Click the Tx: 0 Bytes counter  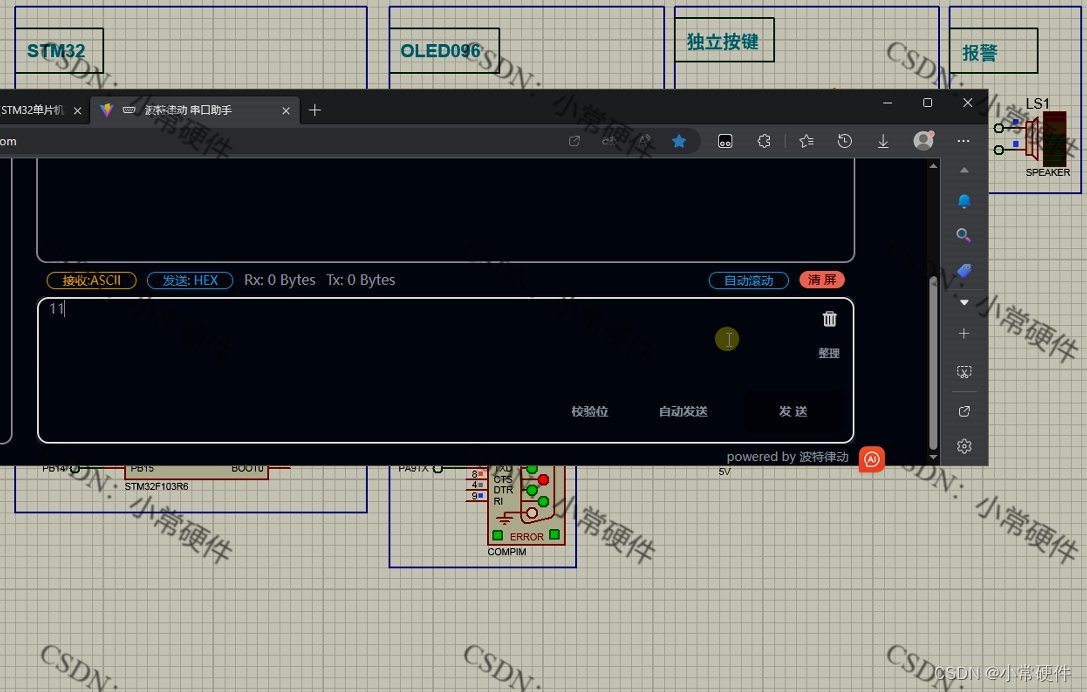(360, 280)
